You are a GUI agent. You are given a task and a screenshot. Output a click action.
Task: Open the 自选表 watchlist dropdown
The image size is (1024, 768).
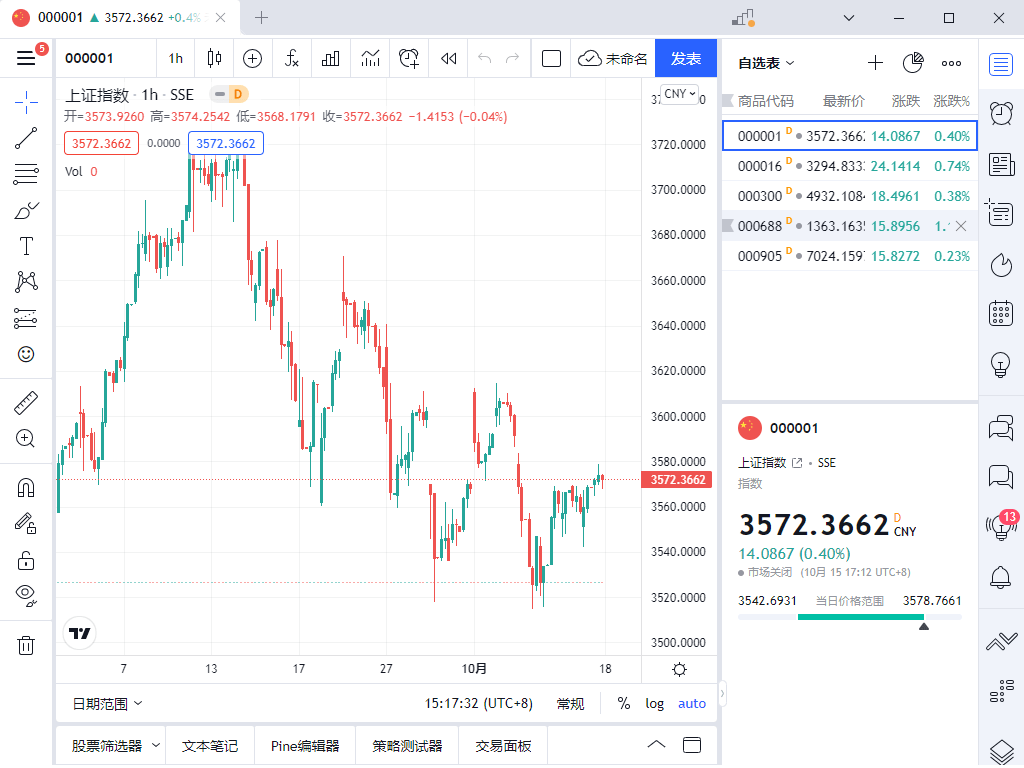point(764,62)
